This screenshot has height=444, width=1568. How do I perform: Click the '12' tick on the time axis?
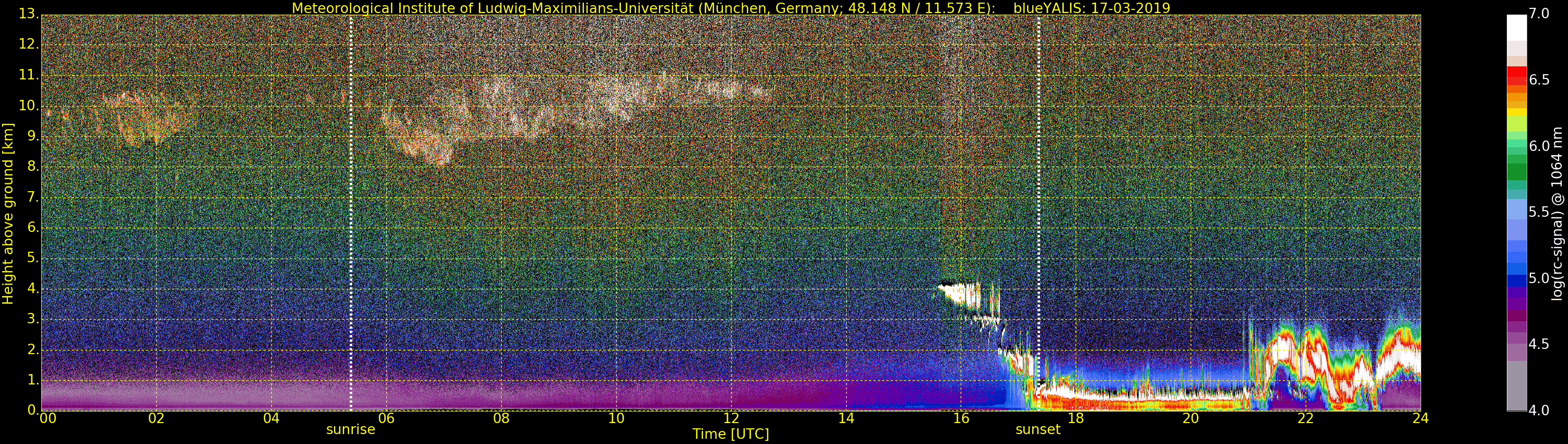tap(731, 418)
